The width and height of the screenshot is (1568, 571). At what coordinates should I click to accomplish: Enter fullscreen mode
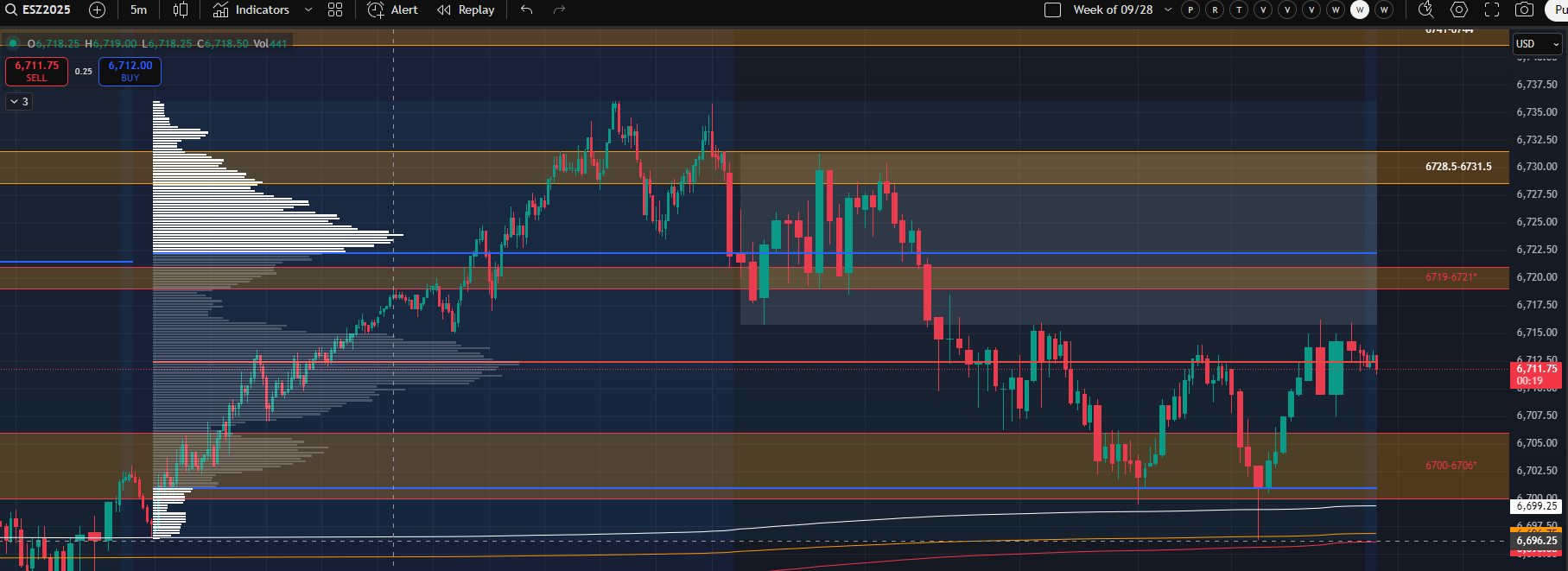point(1492,10)
